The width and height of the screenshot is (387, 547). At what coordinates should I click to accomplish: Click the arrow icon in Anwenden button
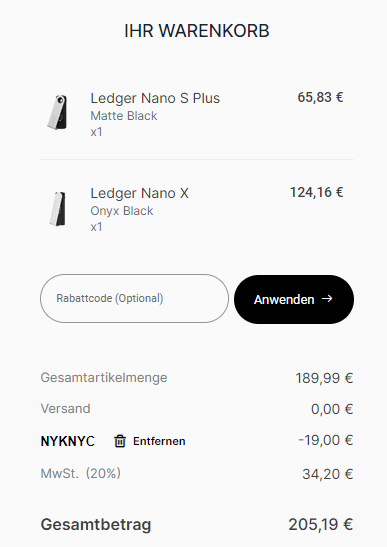pyautogui.click(x=327, y=299)
